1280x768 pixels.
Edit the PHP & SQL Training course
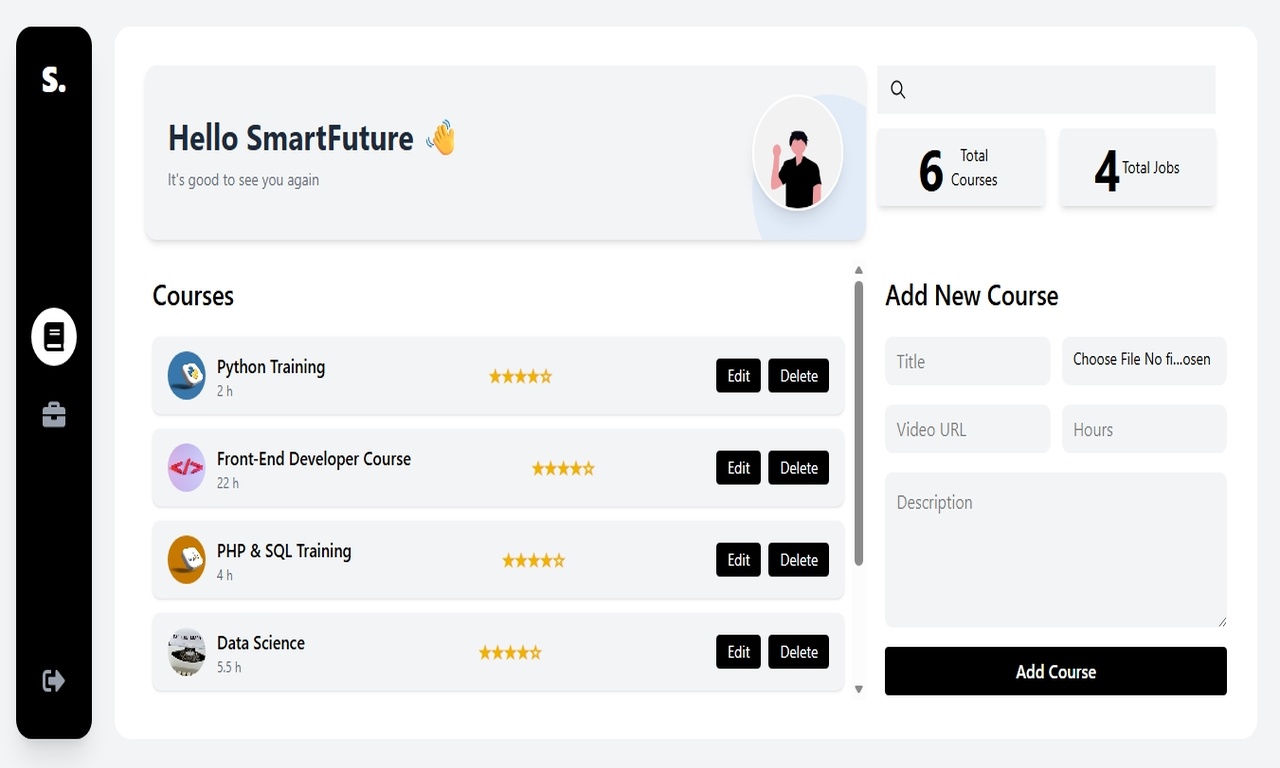tap(738, 560)
